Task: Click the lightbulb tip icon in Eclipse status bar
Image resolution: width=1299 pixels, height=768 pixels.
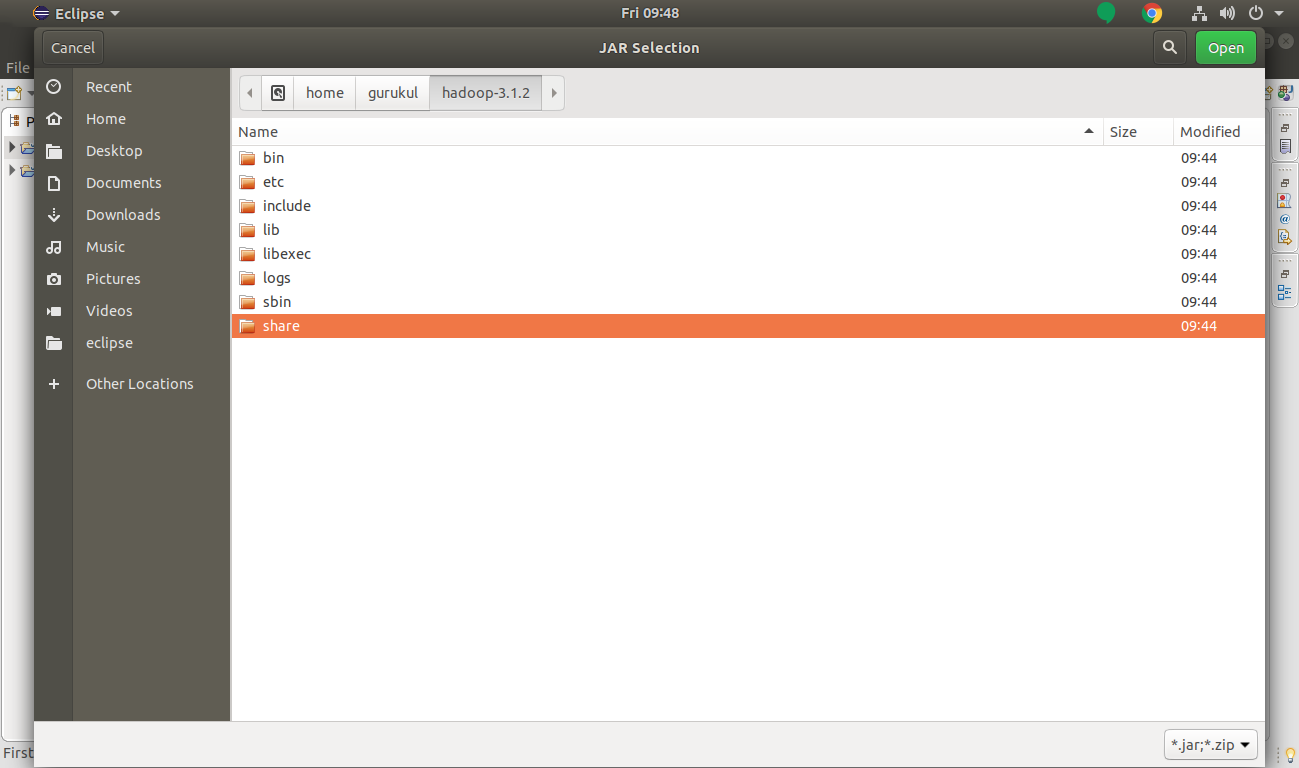Action: pos(1289,754)
